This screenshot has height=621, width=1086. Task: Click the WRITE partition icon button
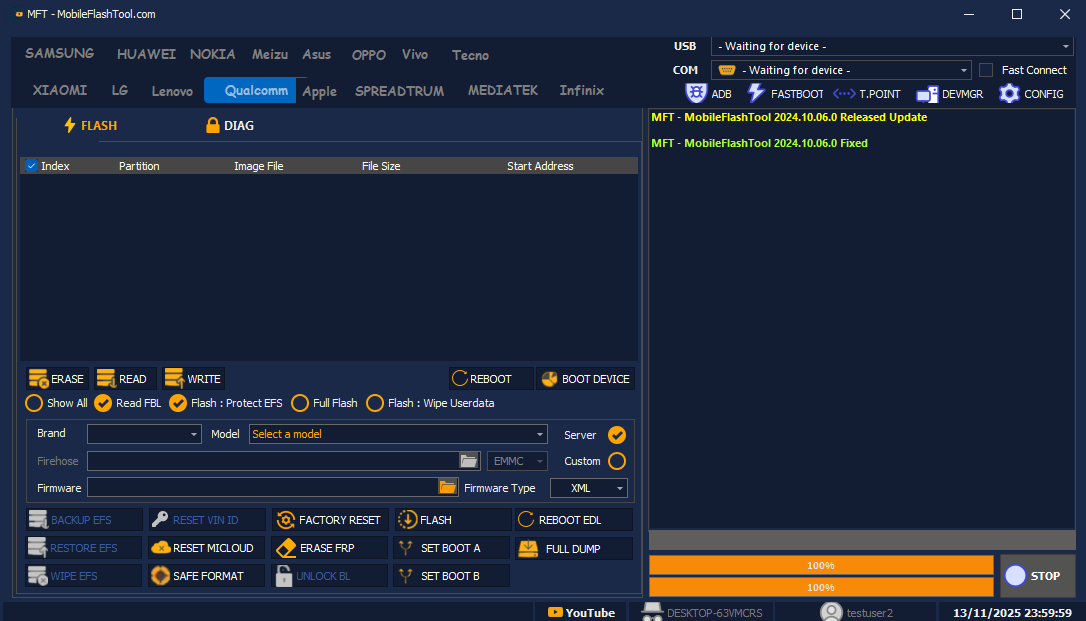click(193, 379)
